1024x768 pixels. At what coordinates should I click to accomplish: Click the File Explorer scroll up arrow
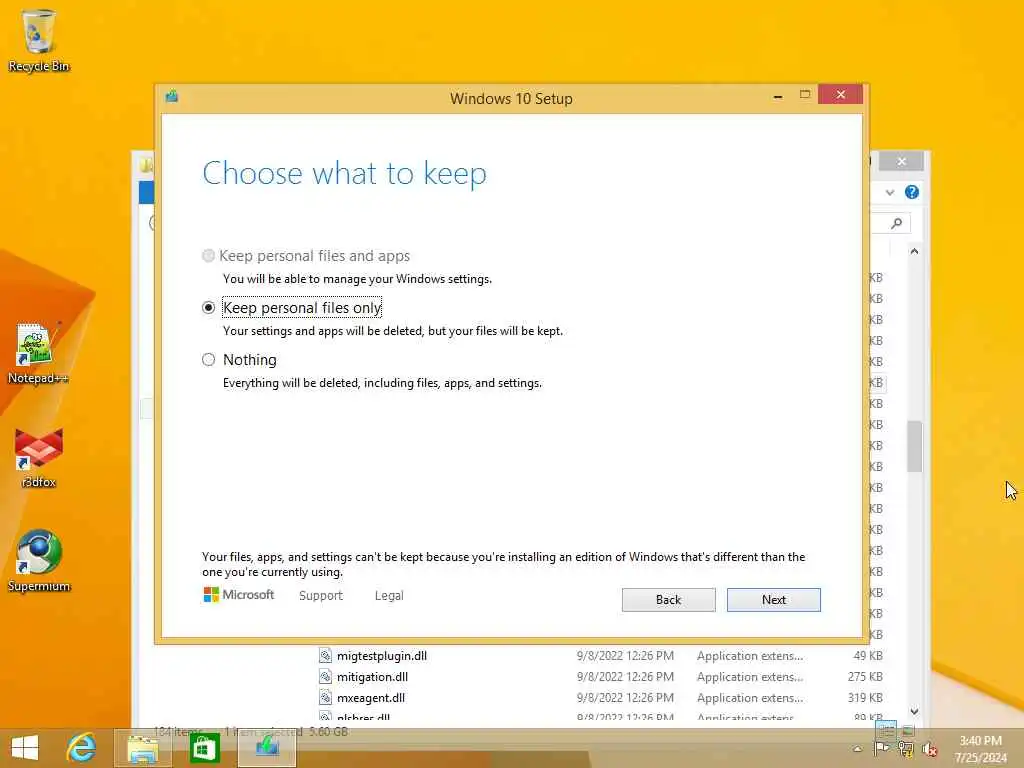(x=914, y=251)
